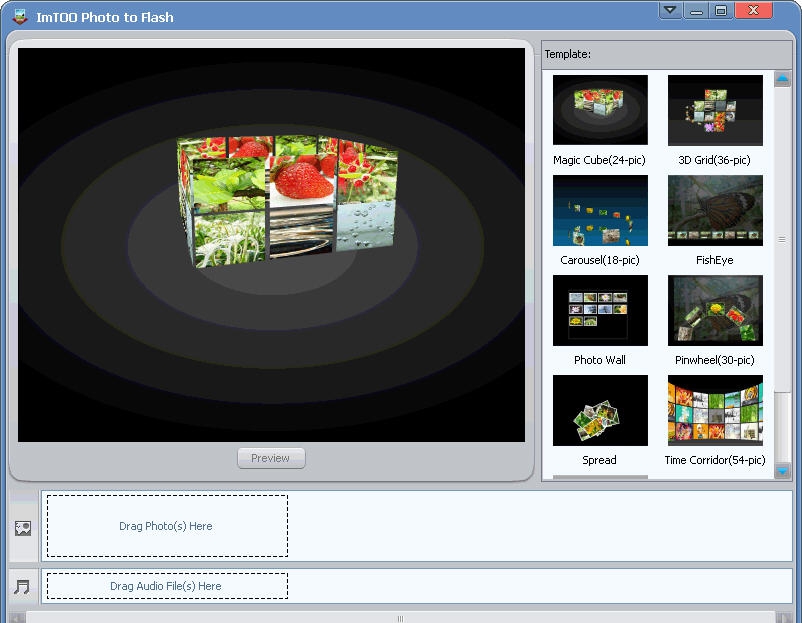Click the Drag Photo(s) Here area
802x623 pixels.
pyautogui.click(x=166, y=525)
